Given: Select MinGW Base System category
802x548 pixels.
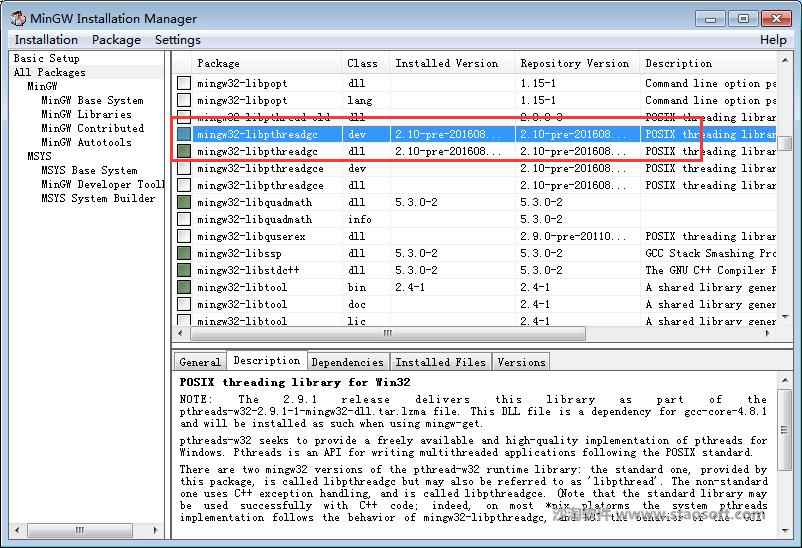Looking at the screenshot, I should point(92,100).
